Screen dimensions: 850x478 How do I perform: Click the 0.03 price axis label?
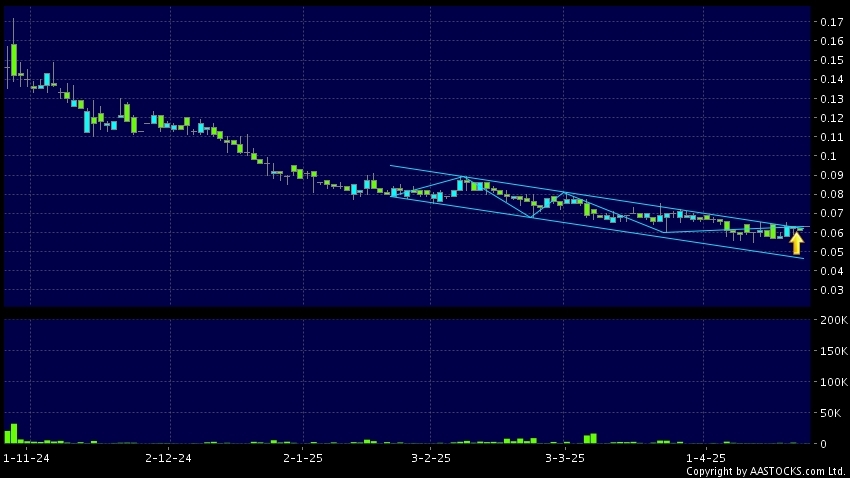coord(832,290)
